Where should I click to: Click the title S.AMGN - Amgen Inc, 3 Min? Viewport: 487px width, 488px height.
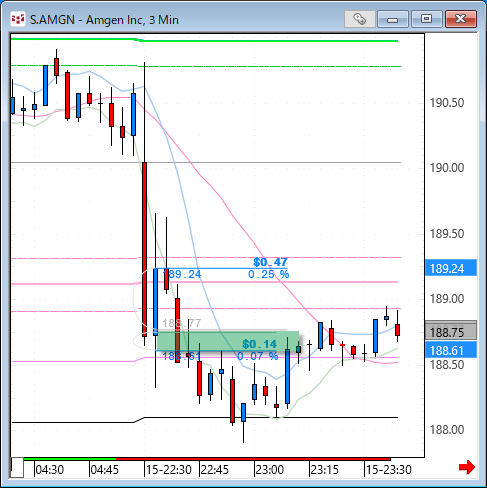coord(104,20)
